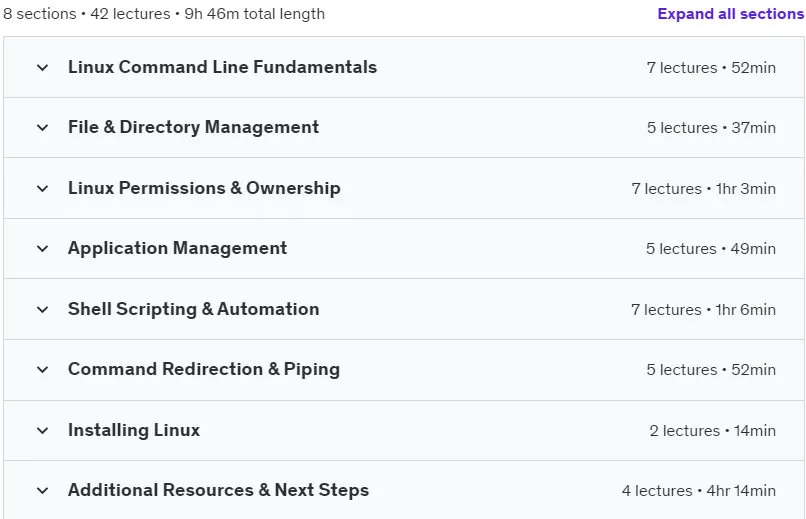Screen dimensions: 806x519
Task: Expand the Linux Command Line Fundamentals chevron
Action: point(43,67)
